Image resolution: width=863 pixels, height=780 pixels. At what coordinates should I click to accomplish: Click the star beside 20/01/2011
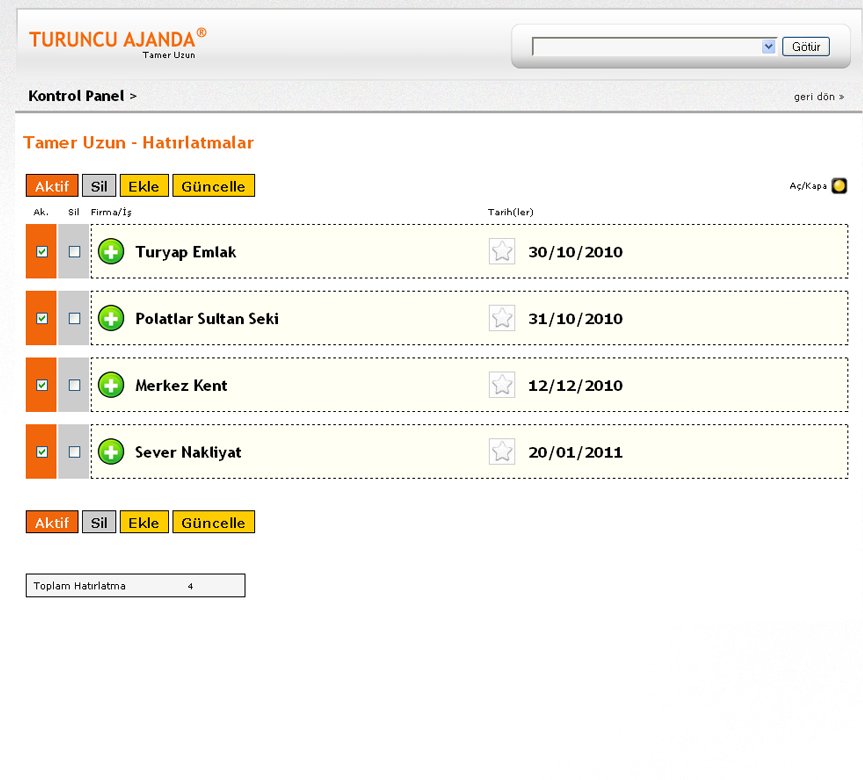pos(502,452)
